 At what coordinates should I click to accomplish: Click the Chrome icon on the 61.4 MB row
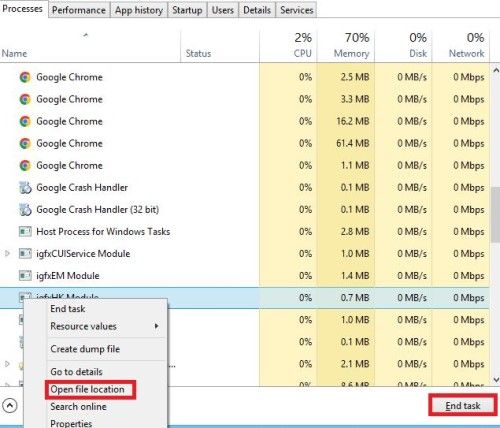(25, 143)
